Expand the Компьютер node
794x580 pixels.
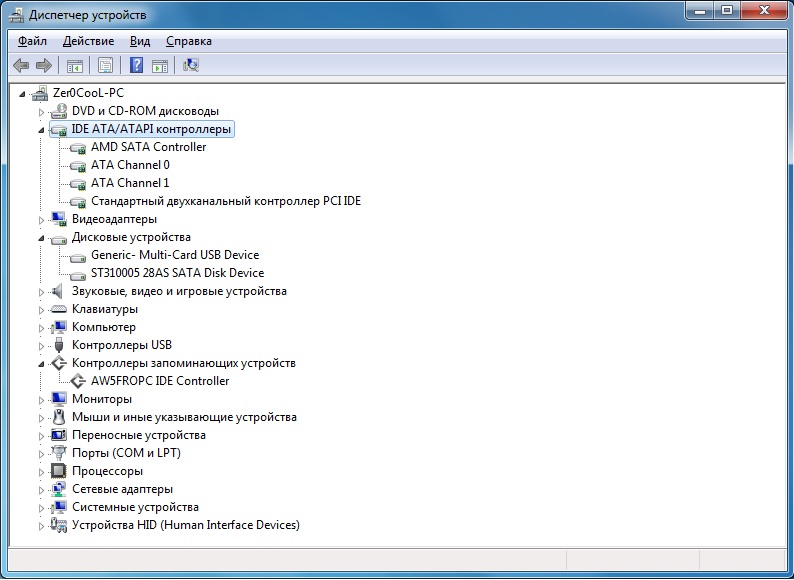pyautogui.click(x=42, y=328)
